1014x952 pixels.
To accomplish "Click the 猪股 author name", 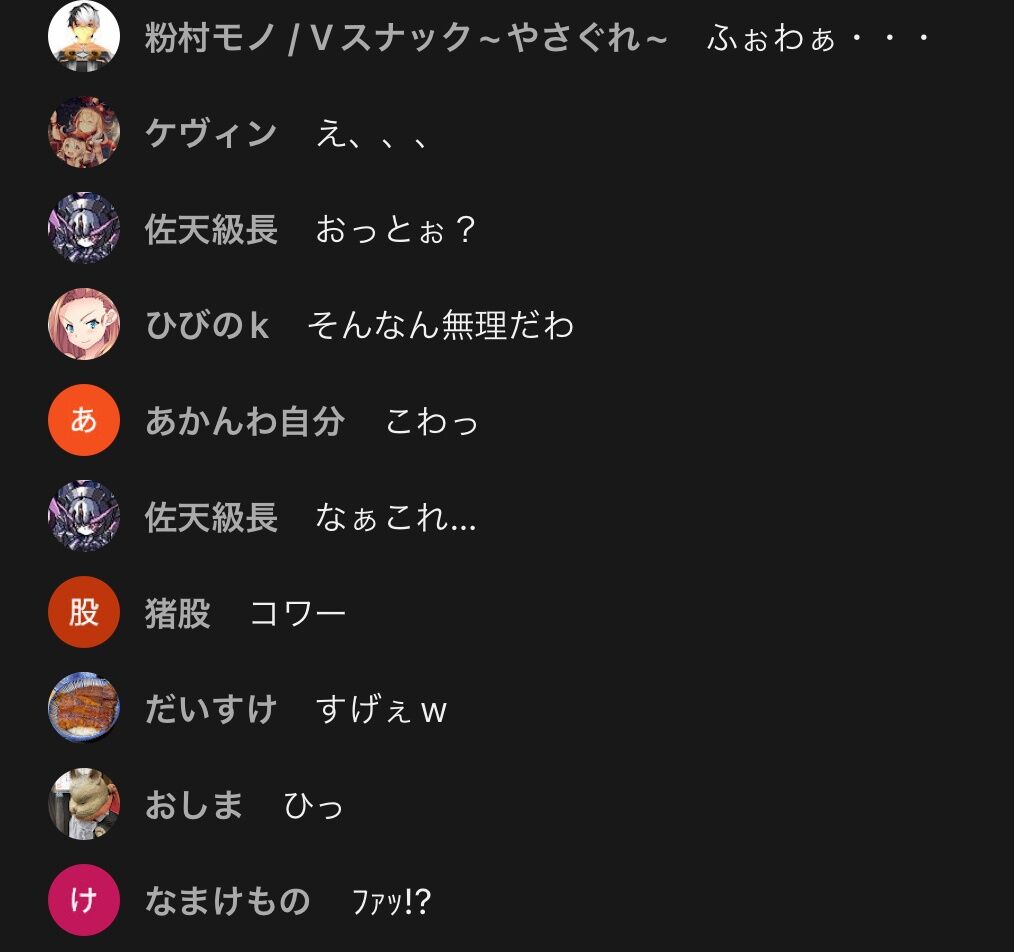I will click(x=178, y=613).
